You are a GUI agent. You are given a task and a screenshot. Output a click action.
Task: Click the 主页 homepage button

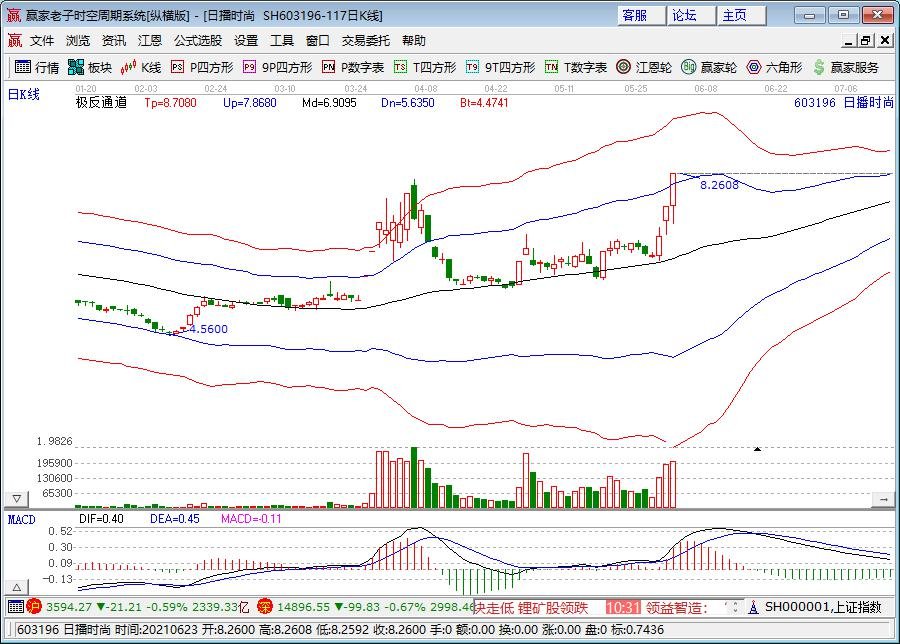tap(741, 15)
